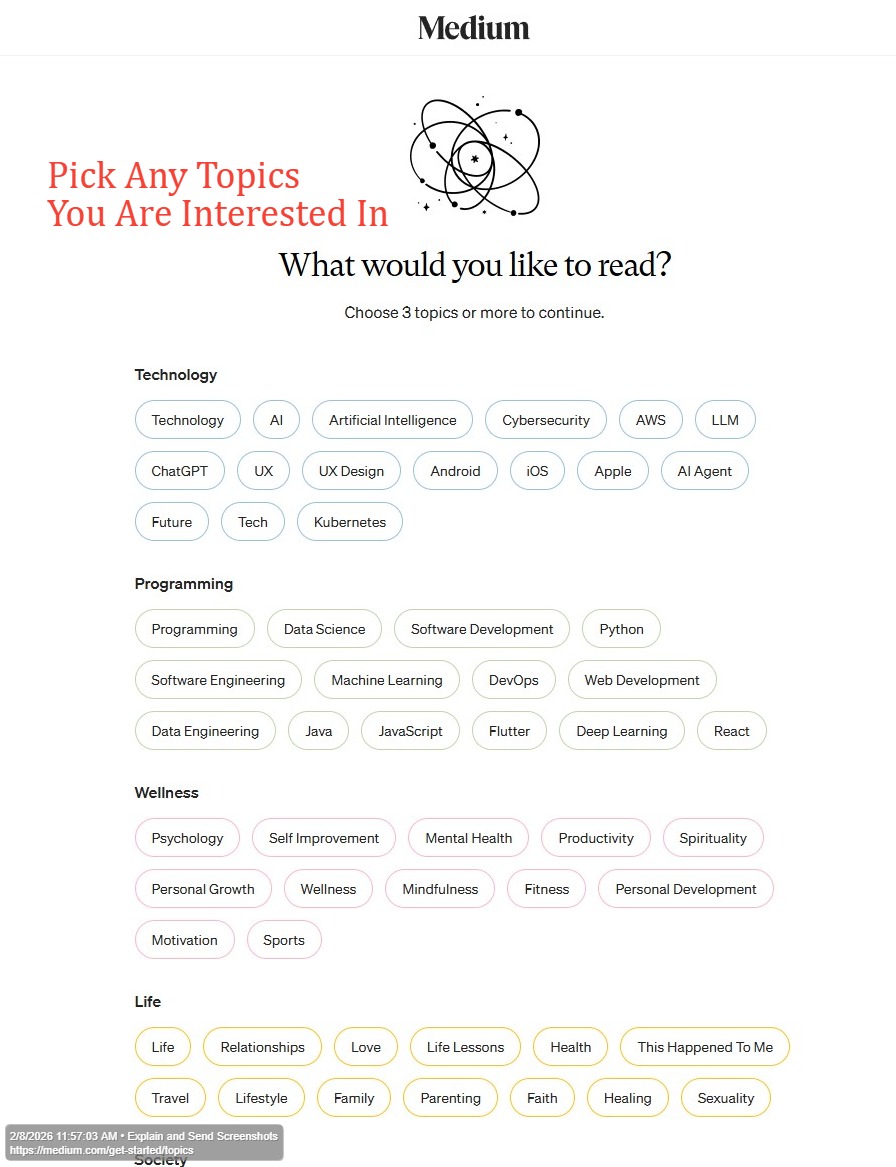Toggle the JavaScript topic chip
The width and height of the screenshot is (896, 1167).
pyautogui.click(x=410, y=731)
